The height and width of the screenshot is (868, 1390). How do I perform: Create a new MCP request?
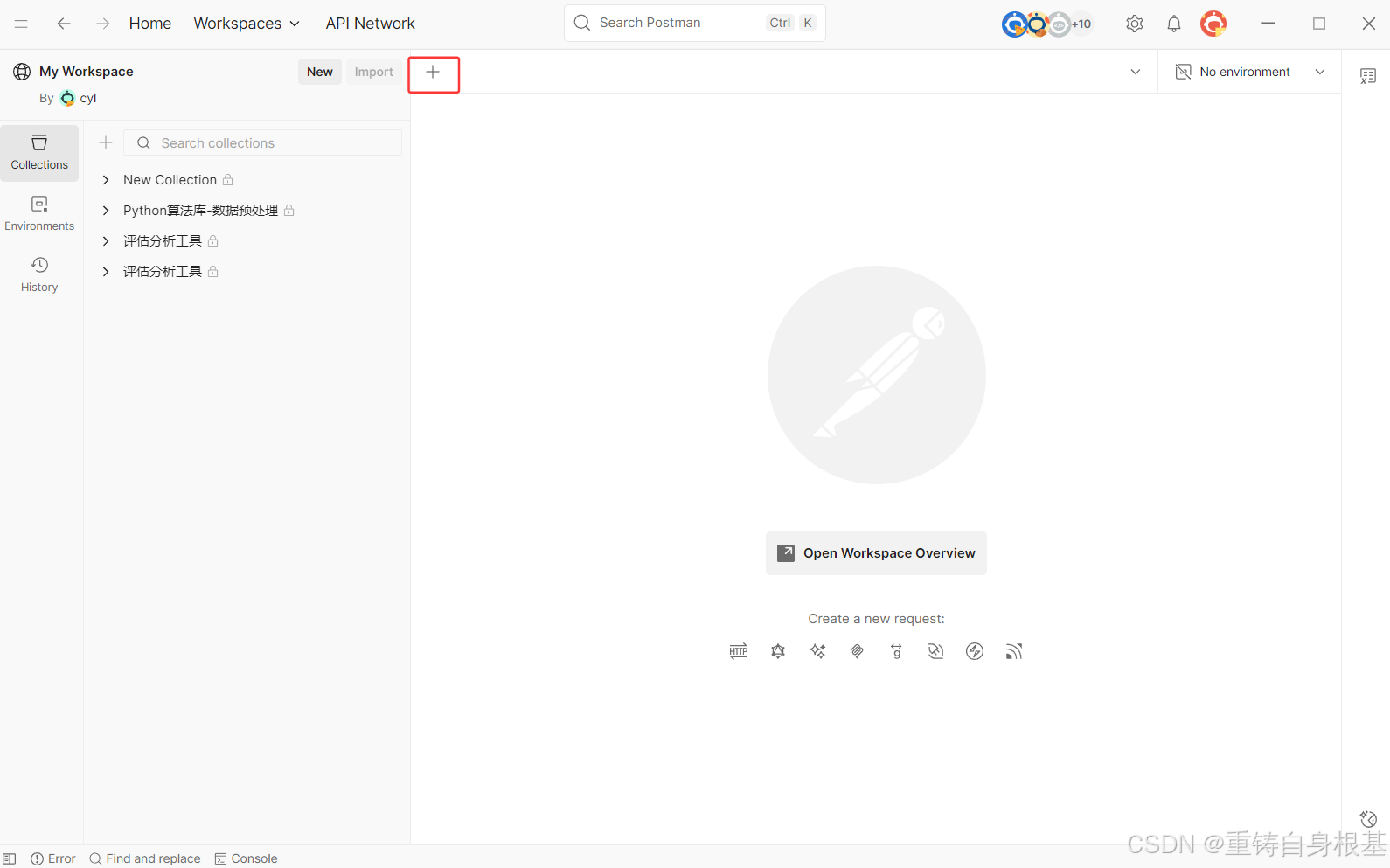point(857,651)
